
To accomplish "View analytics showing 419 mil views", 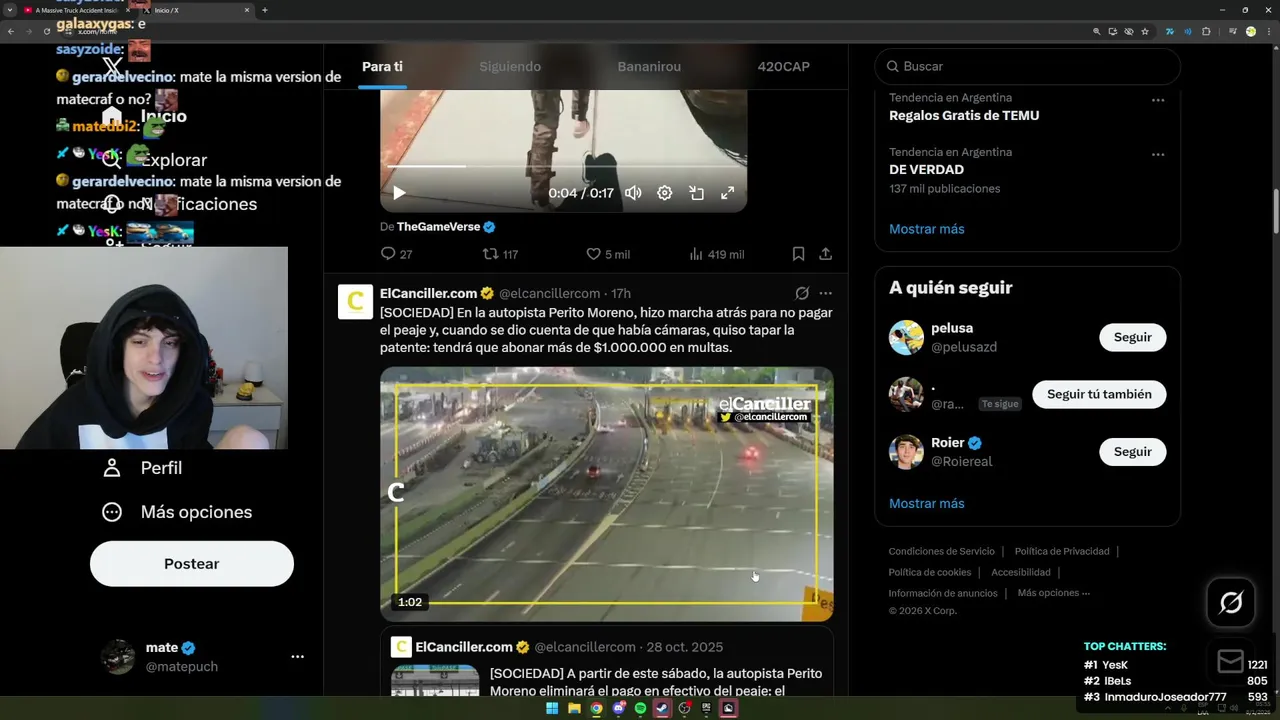I will coord(717,254).
